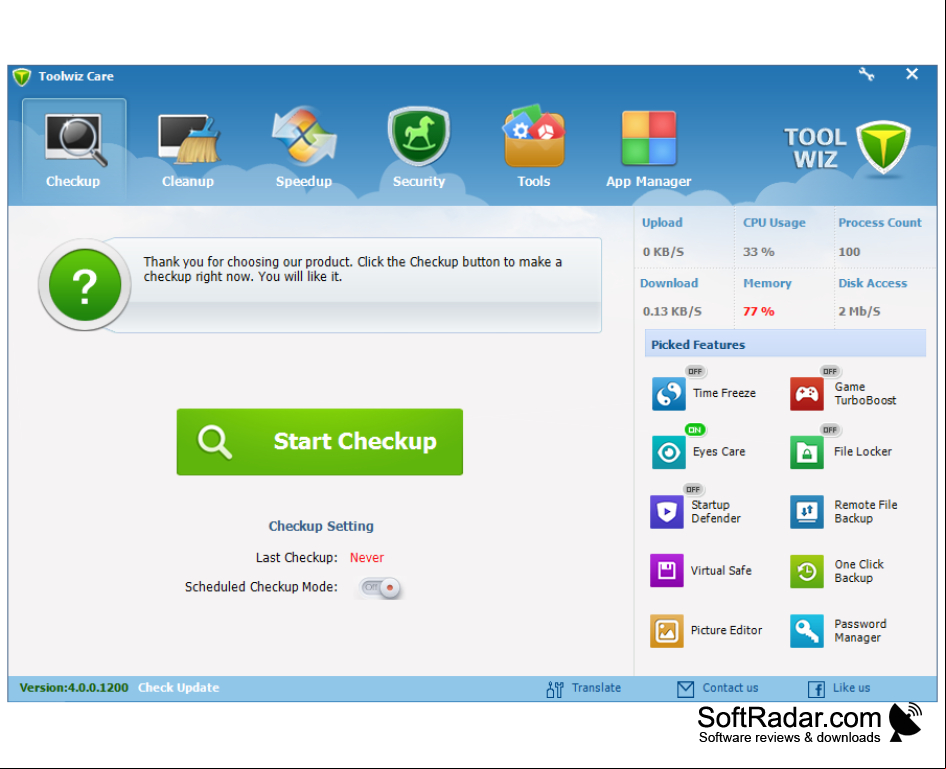Click the Password Manager label

coord(860,631)
